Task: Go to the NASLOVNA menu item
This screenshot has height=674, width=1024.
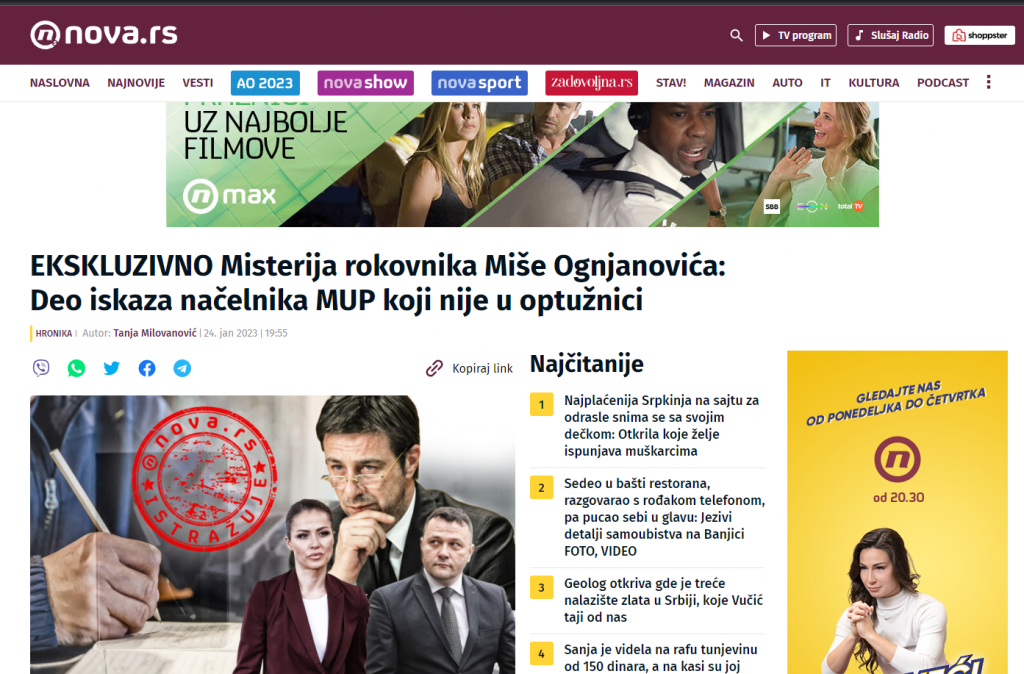Action: click(x=59, y=82)
